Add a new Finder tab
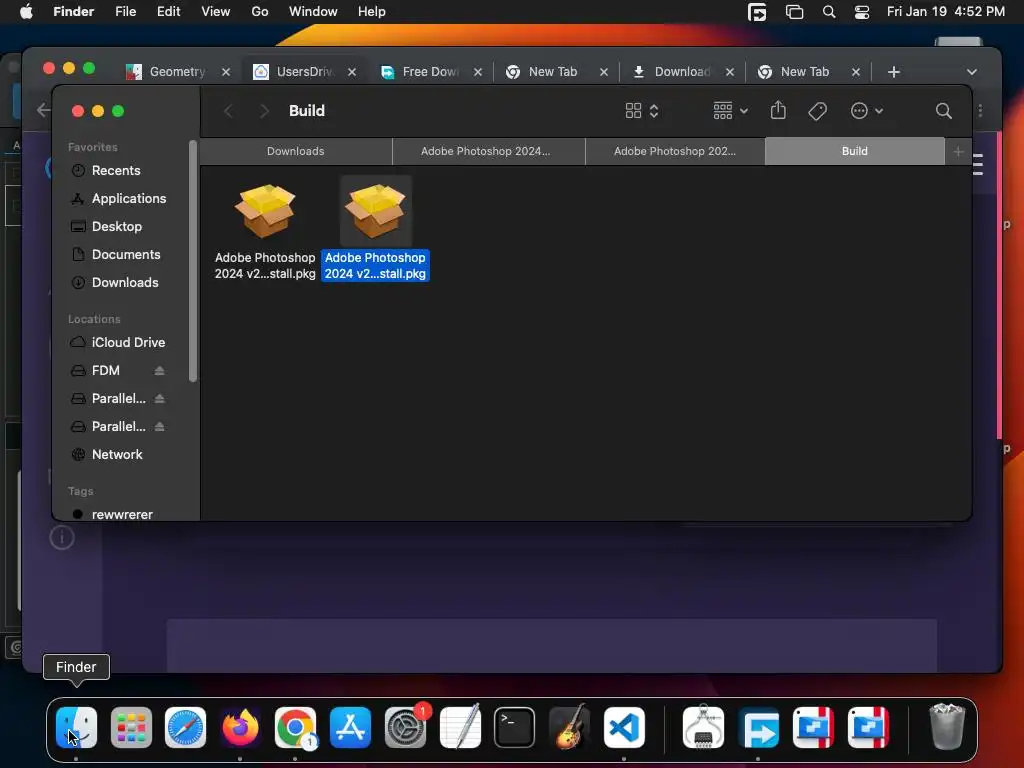Viewport: 1024px width, 768px height. [958, 152]
